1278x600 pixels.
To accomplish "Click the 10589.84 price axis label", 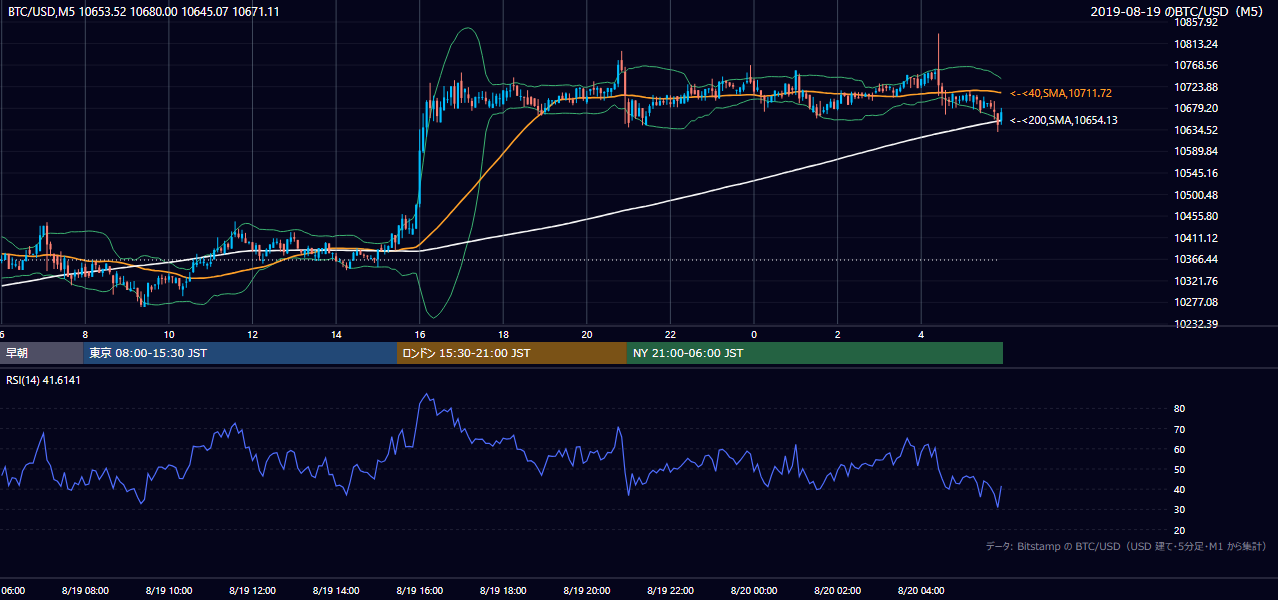I will [1195, 152].
